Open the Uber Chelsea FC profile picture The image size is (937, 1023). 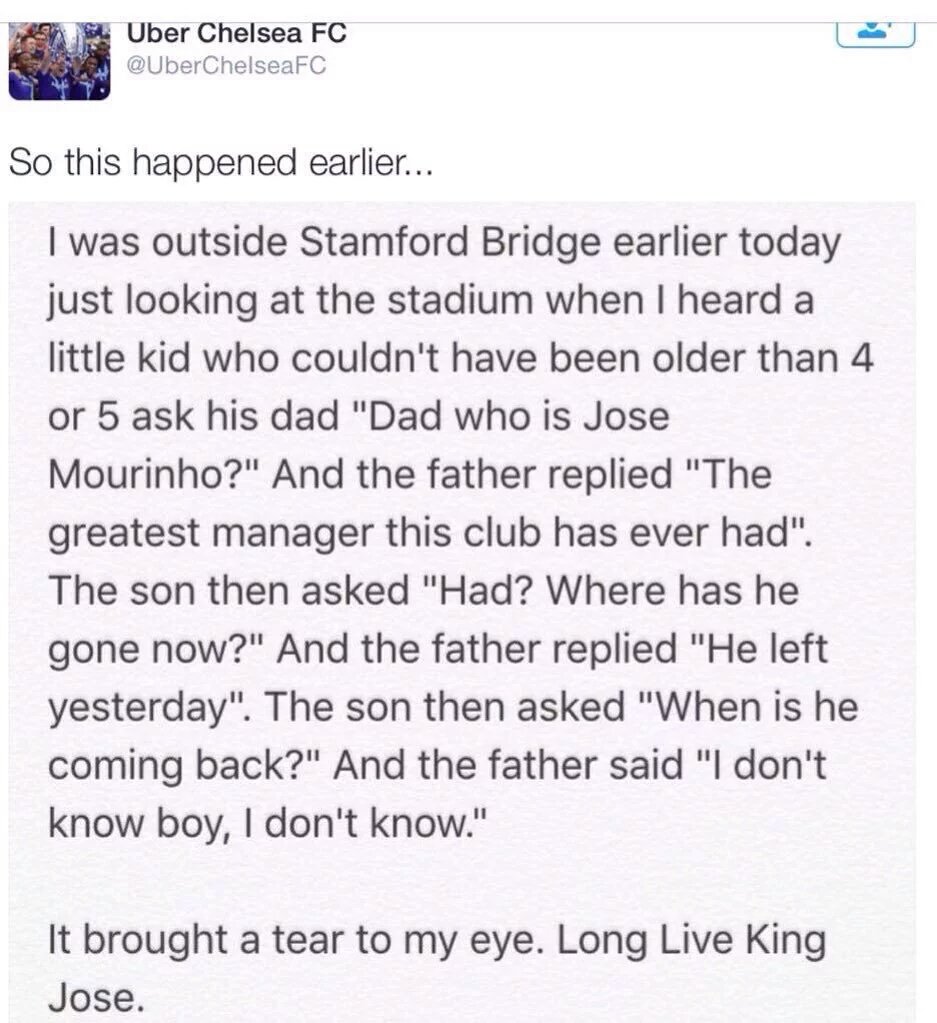tap(59, 61)
